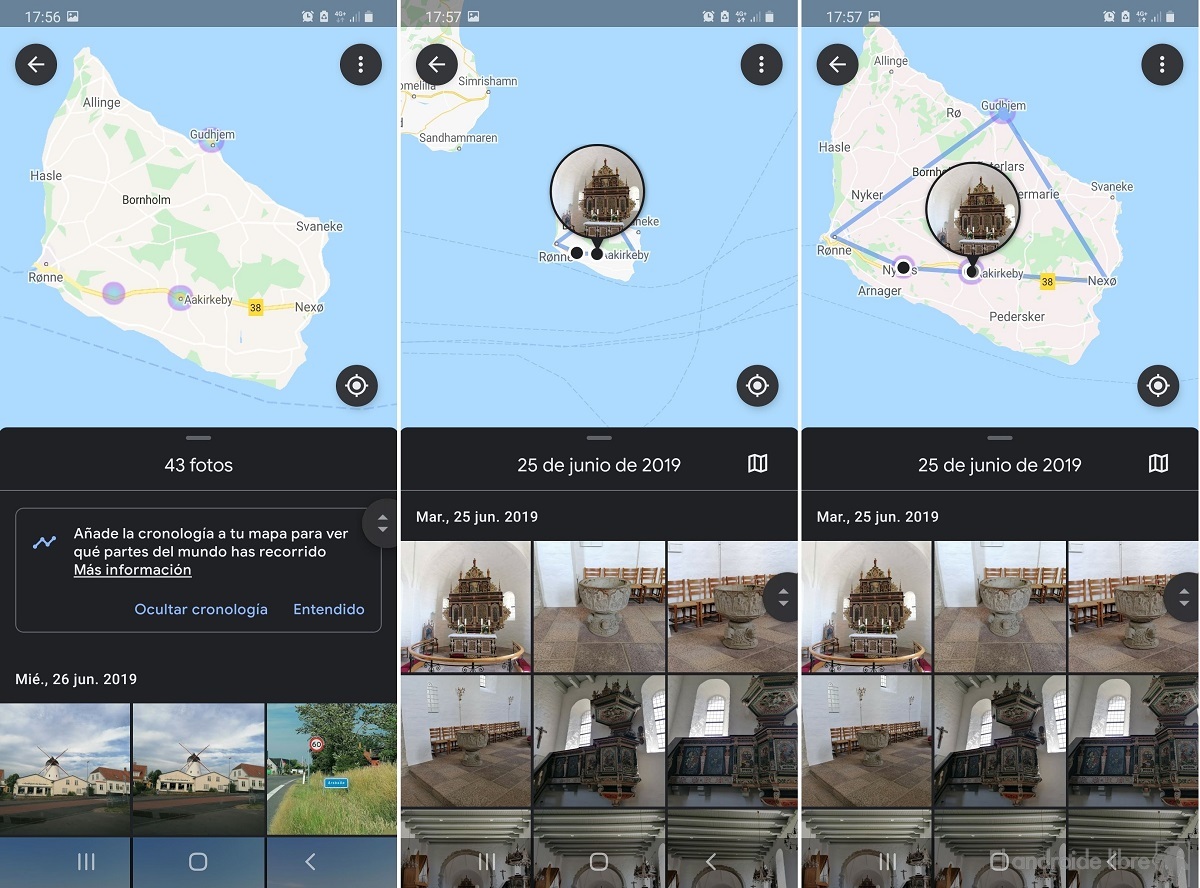Tap the recent apps button on the second phone

pos(486,861)
